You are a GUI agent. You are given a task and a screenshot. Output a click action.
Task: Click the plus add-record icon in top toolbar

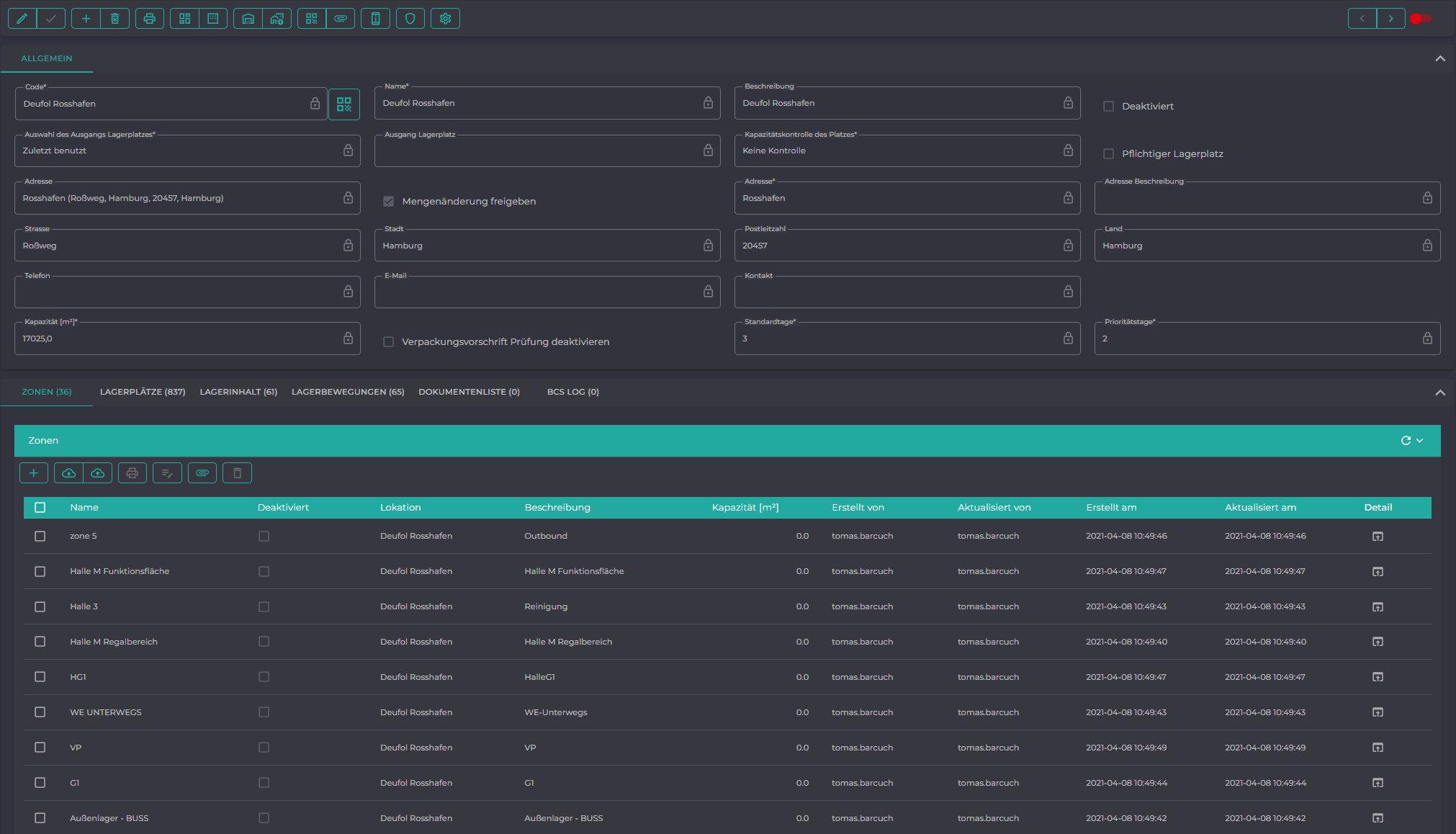(x=86, y=19)
